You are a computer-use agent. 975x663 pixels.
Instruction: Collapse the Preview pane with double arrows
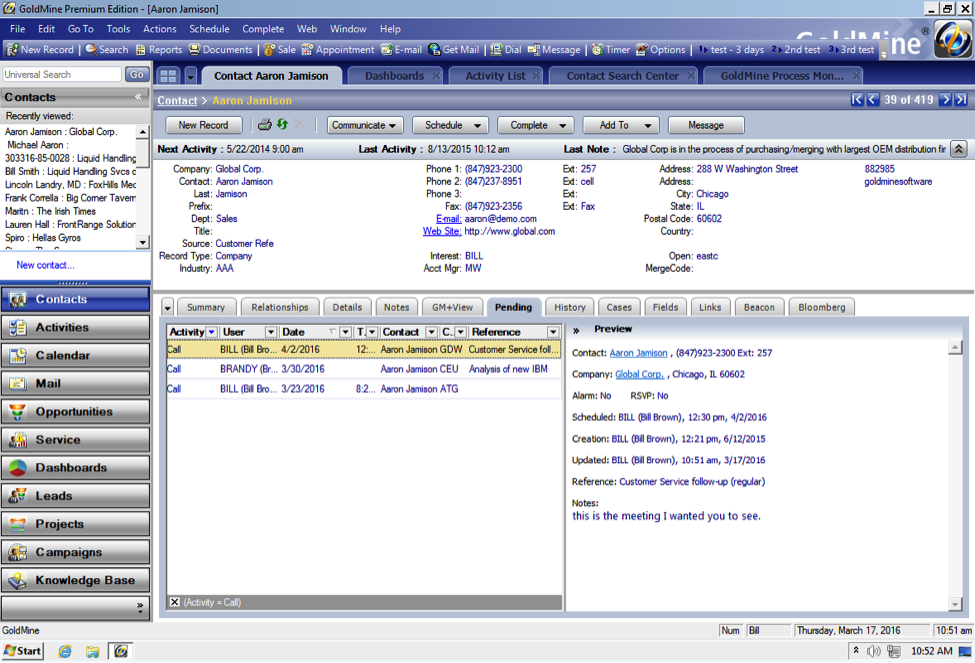[576, 329]
